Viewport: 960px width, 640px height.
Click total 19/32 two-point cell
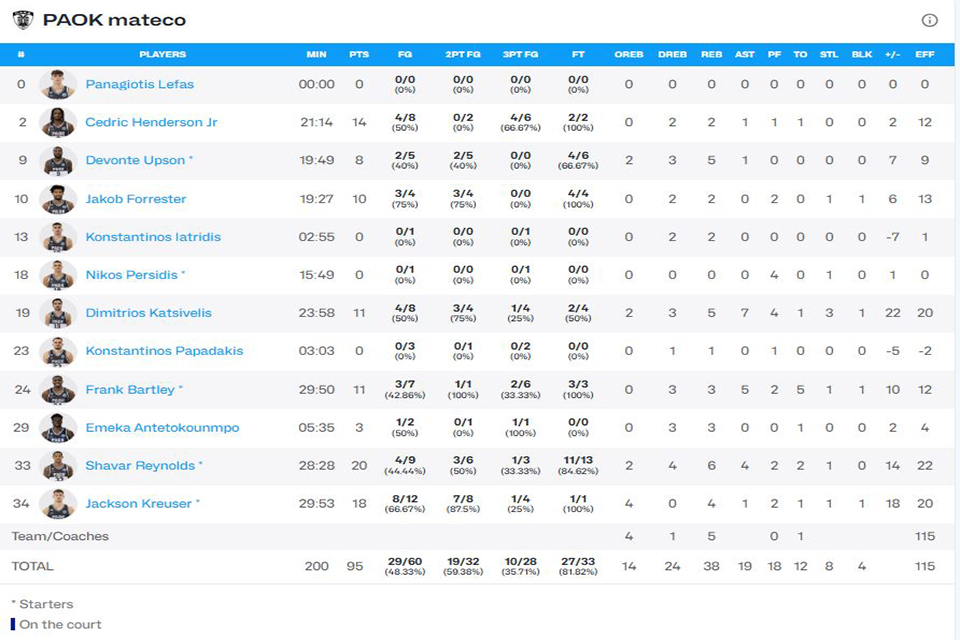[x=463, y=566]
